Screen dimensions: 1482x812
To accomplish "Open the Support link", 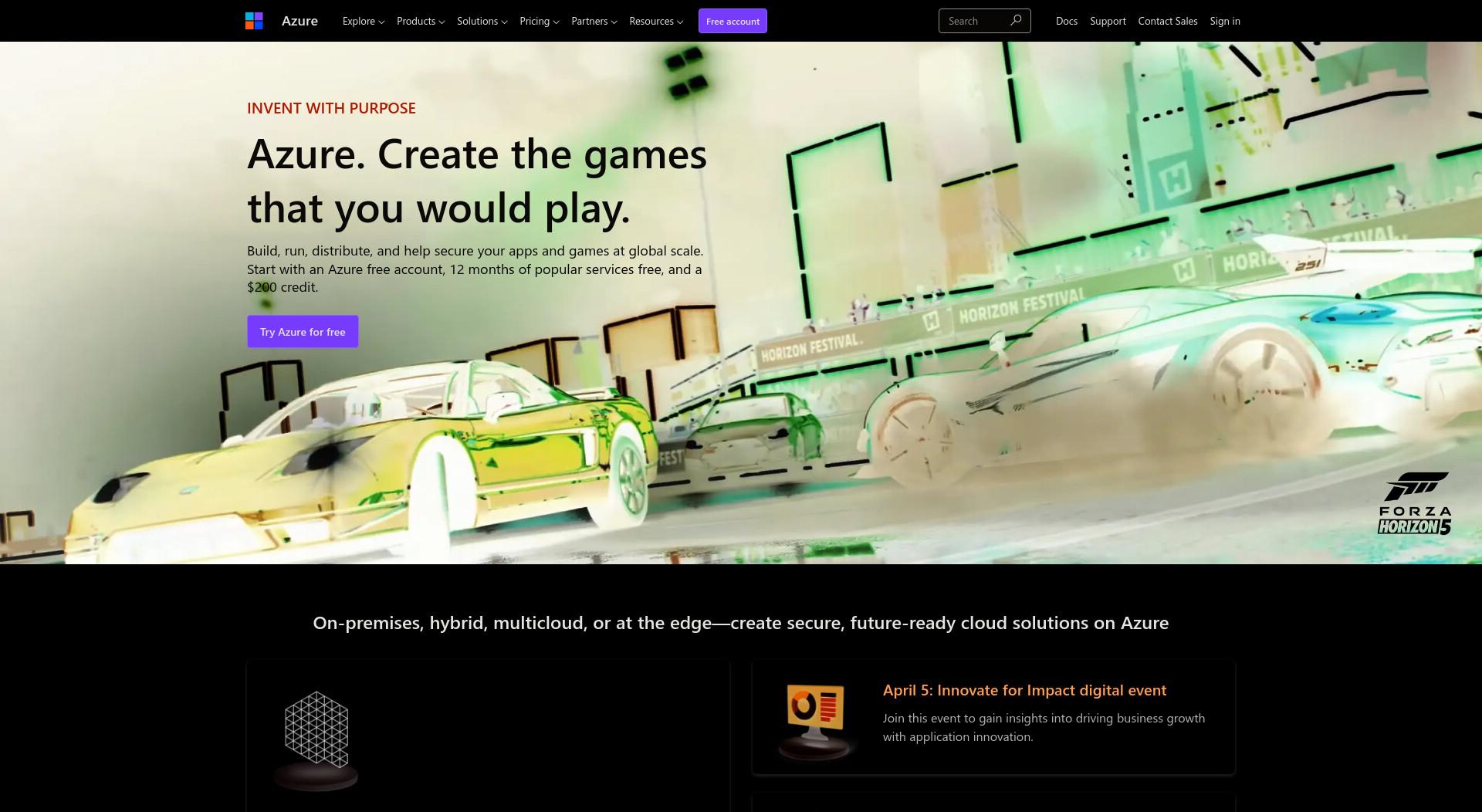I will pyautogui.click(x=1108, y=21).
